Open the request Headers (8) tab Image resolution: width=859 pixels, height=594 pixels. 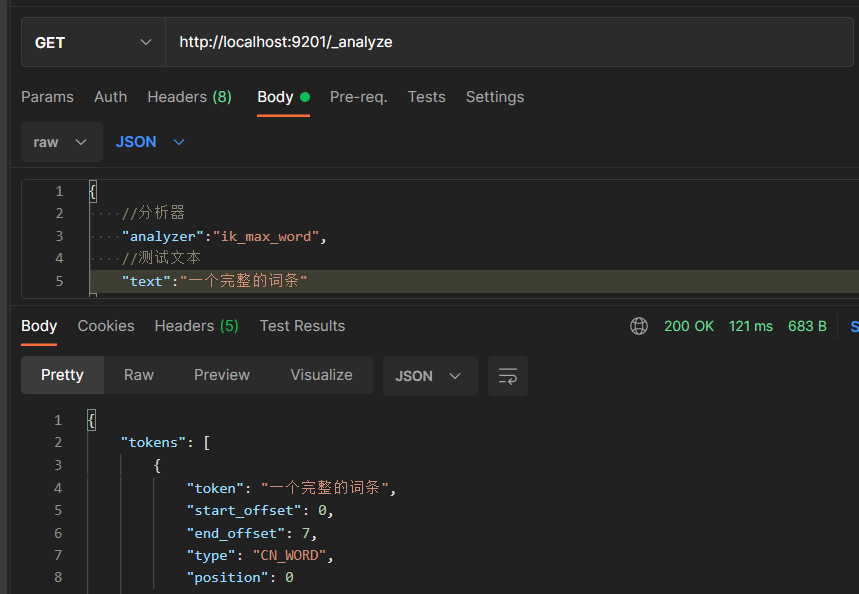pos(190,97)
